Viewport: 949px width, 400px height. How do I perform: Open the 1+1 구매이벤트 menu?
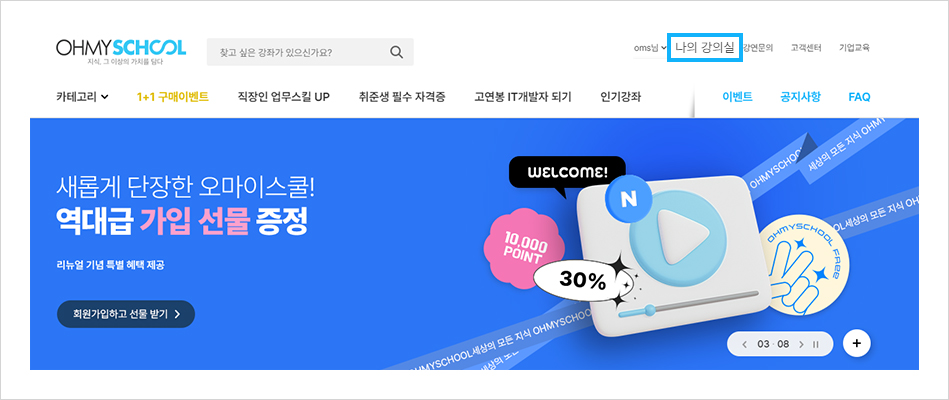[x=172, y=96]
